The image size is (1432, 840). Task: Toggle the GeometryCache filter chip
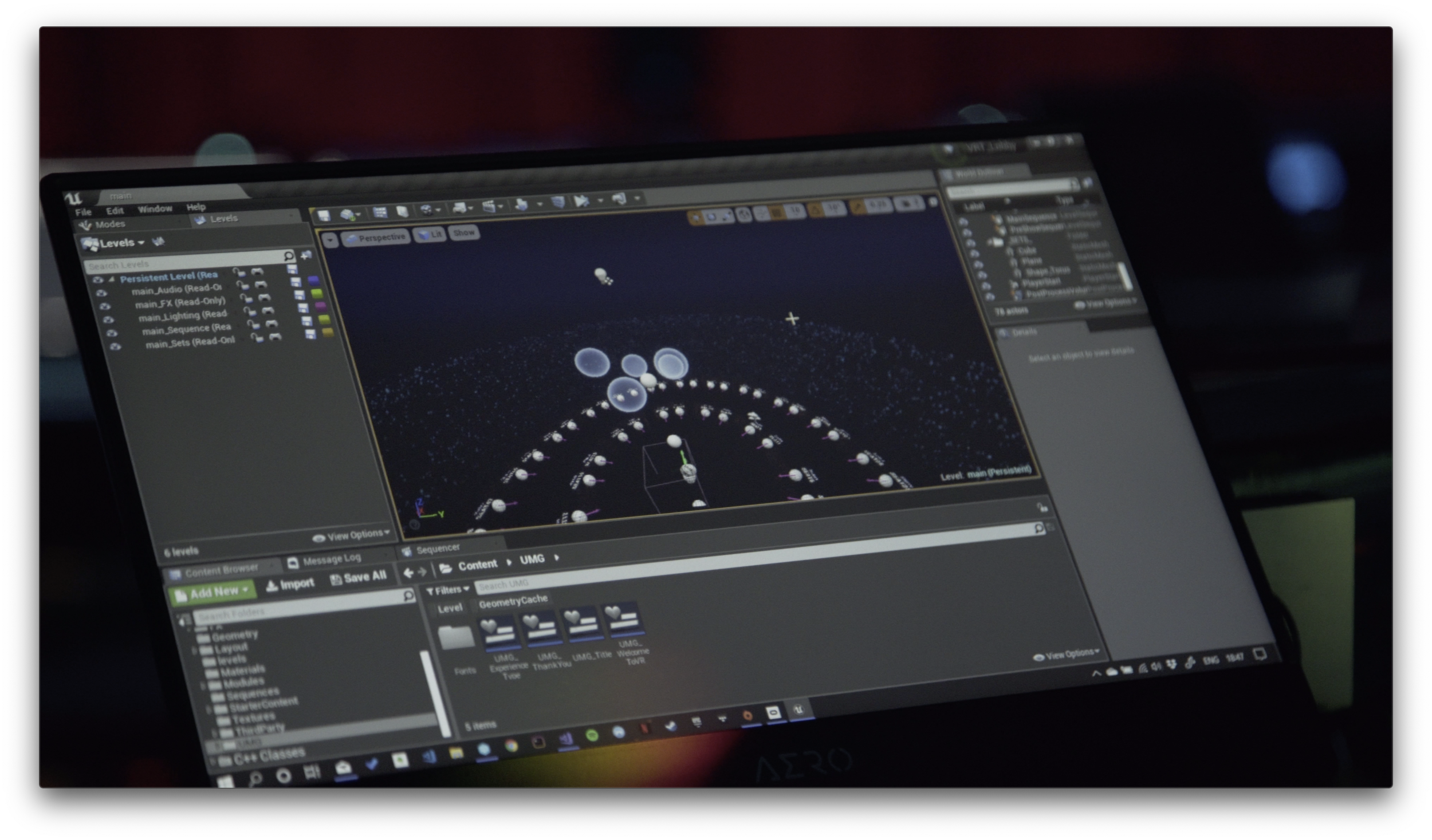[x=513, y=601]
